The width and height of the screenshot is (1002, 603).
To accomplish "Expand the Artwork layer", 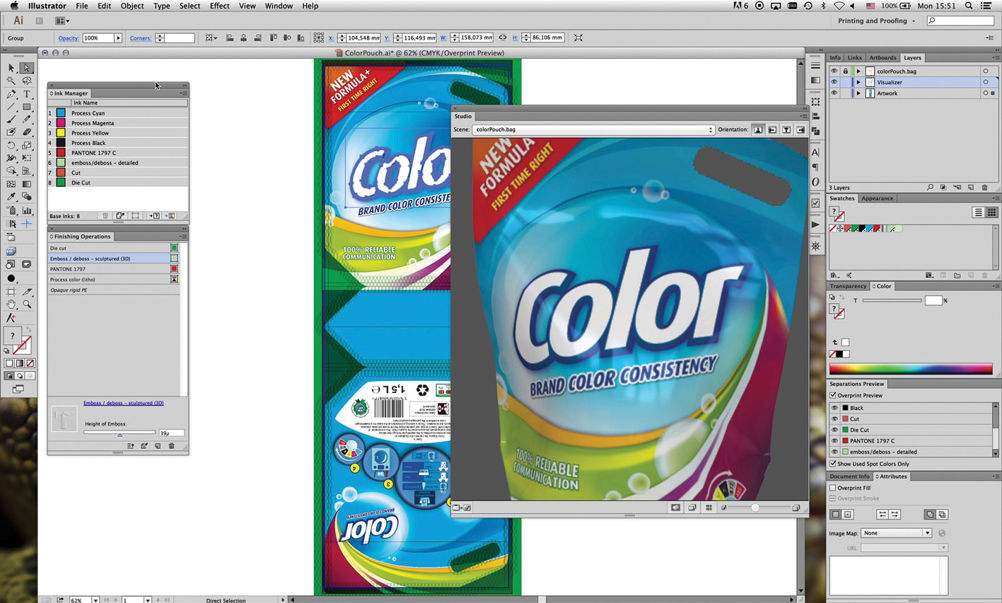I will click(858, 93).
